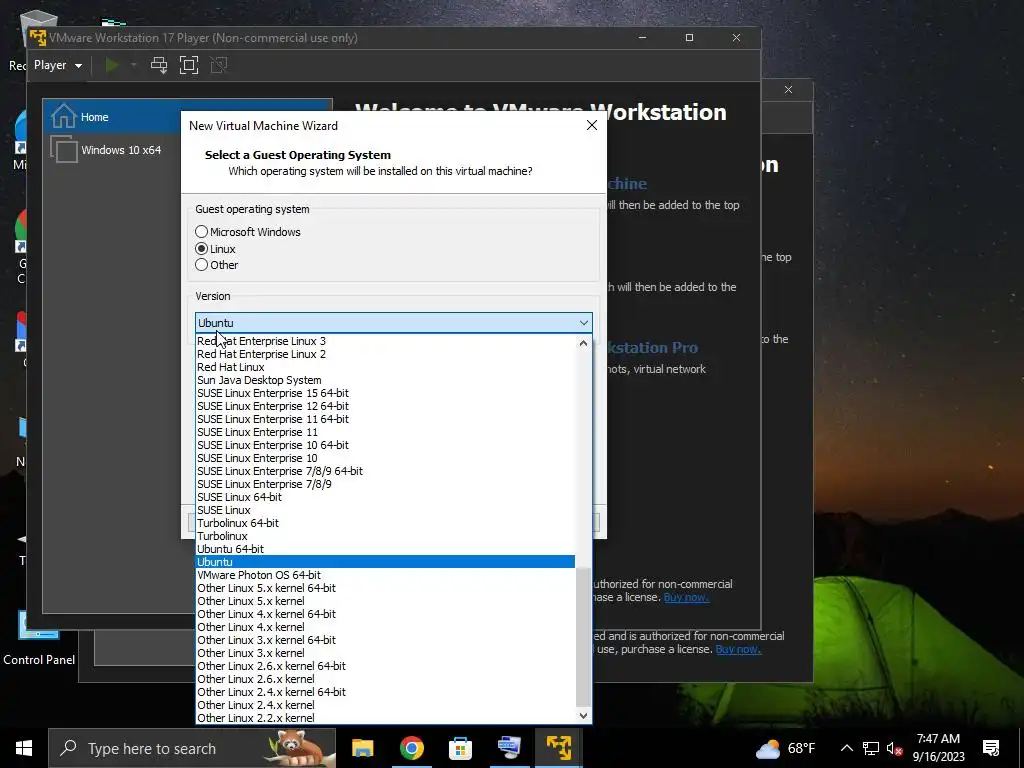Viewport: 1024px width, 768px height.
Task: Select Red Hat Enterprise Linux 2
Action: 385,354
